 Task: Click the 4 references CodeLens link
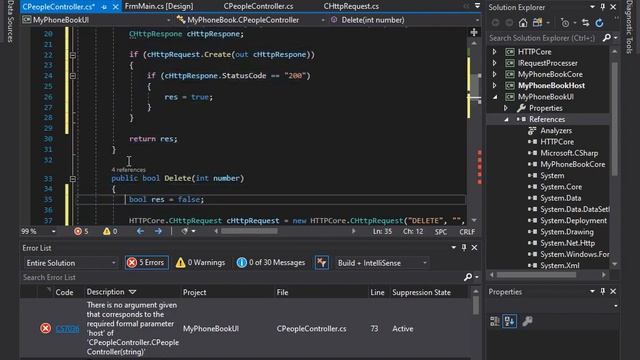[x=128, y=169]
